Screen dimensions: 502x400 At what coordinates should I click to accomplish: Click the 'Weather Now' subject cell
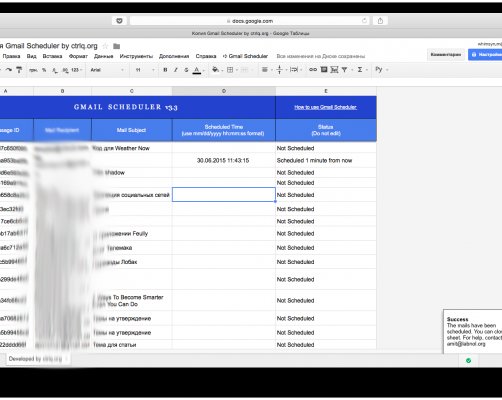click(132, 148)
